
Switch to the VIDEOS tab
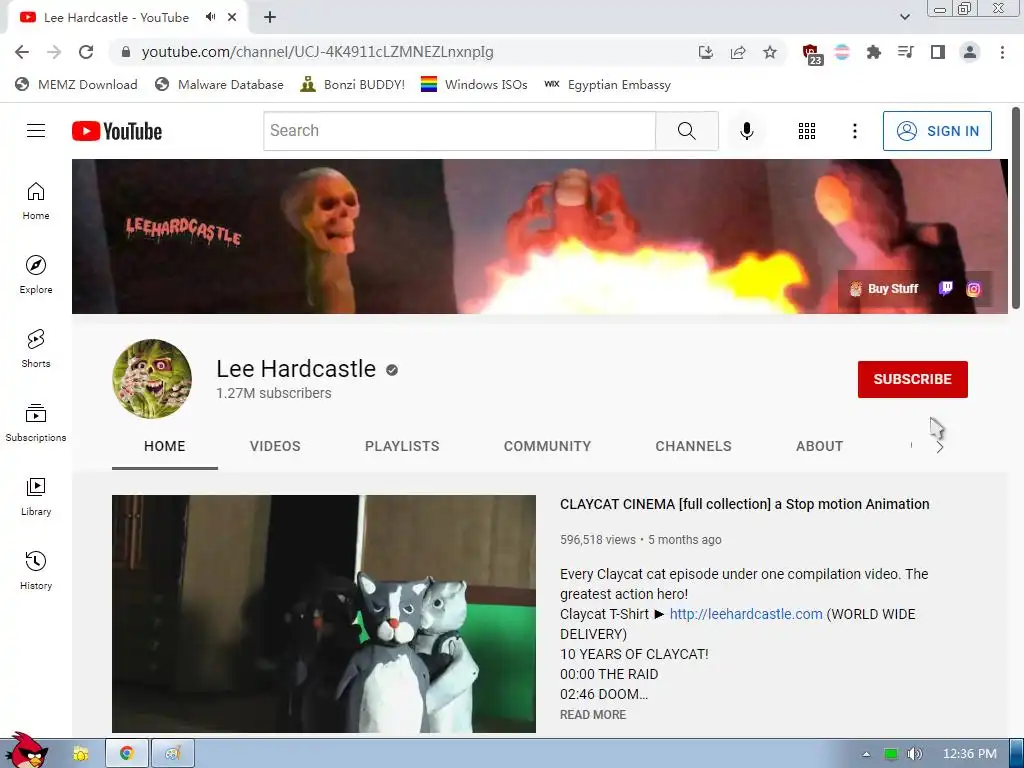pos(275,446)
